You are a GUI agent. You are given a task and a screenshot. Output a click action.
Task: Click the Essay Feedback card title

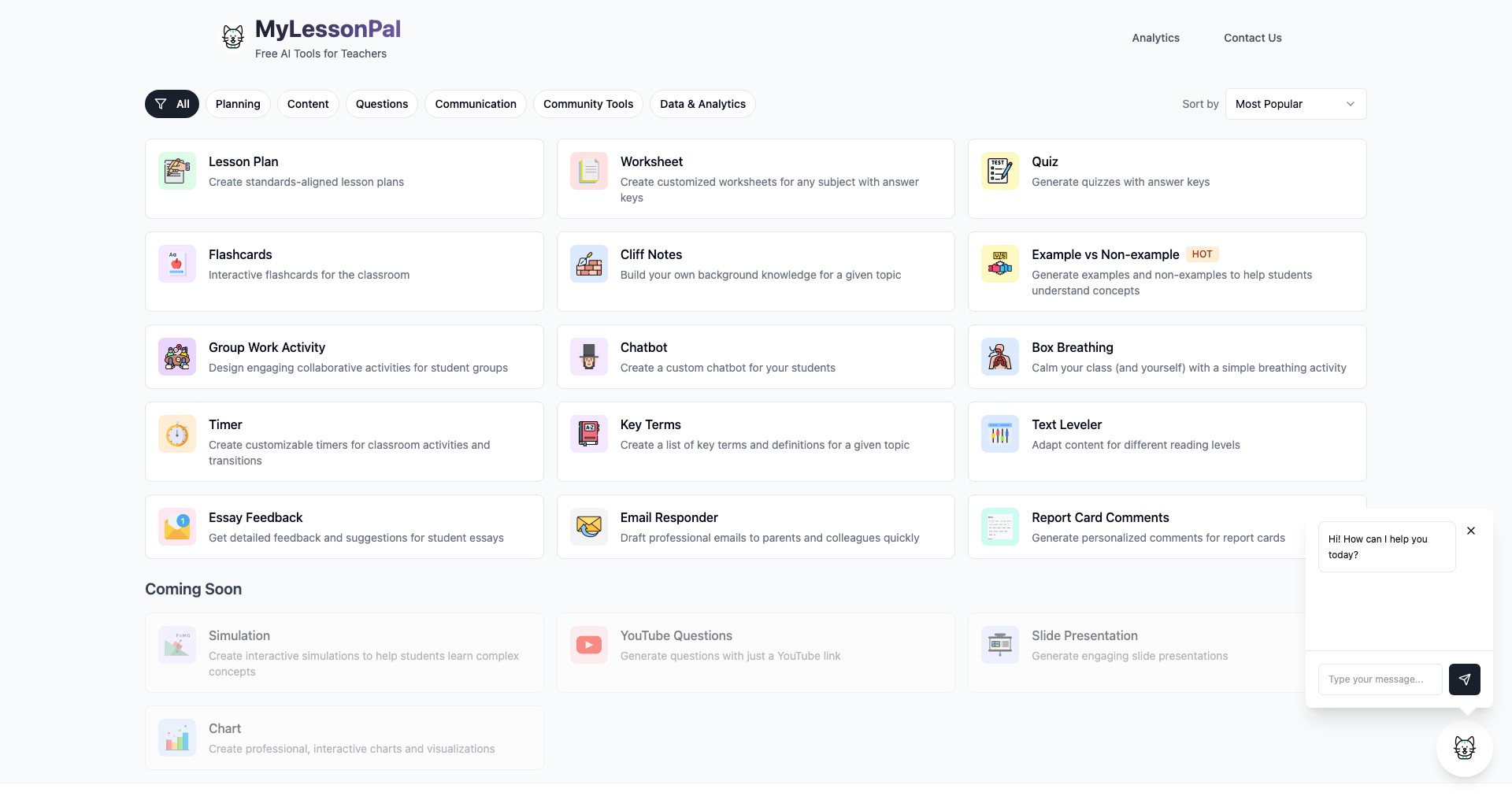(255, 517)
